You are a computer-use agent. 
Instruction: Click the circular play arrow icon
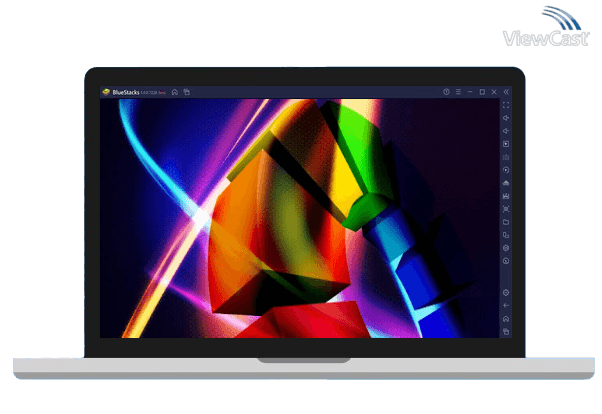coord(506,170)
